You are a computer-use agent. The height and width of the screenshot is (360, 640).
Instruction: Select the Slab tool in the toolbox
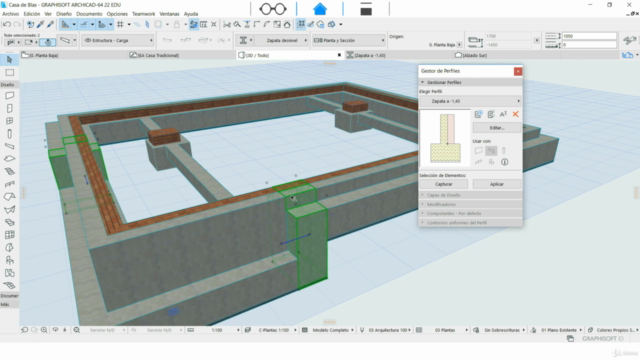[x=9, y=159]
